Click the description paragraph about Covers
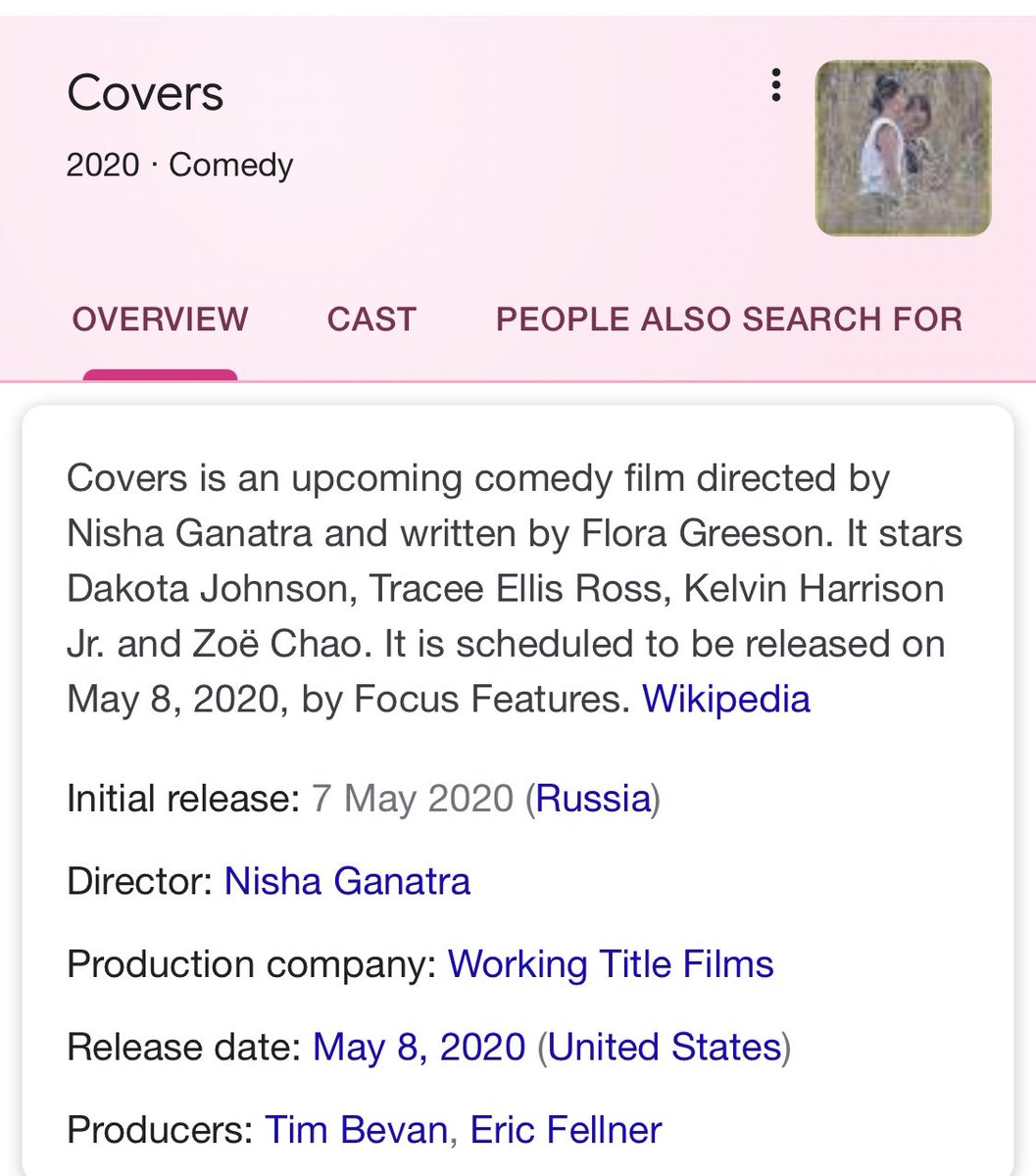The image size is (1036, 1176). point(515,589)
